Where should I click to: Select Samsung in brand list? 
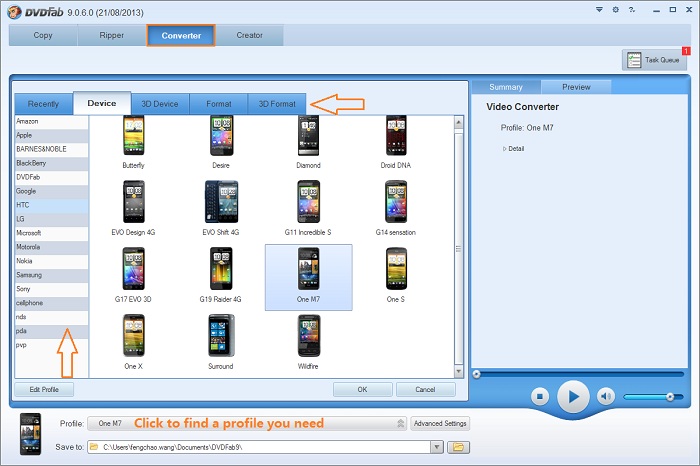51,275
